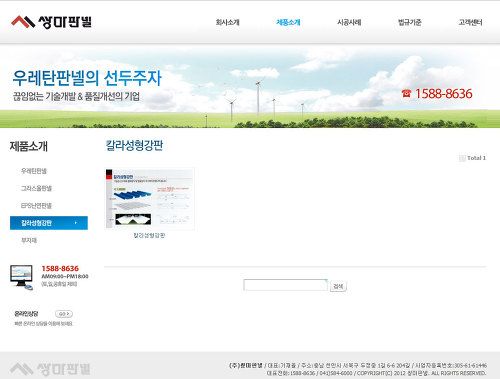Click the small arrow on highlighted sidebar item
The width and height of the screenshot is (500, 379).
coord(76,223)
